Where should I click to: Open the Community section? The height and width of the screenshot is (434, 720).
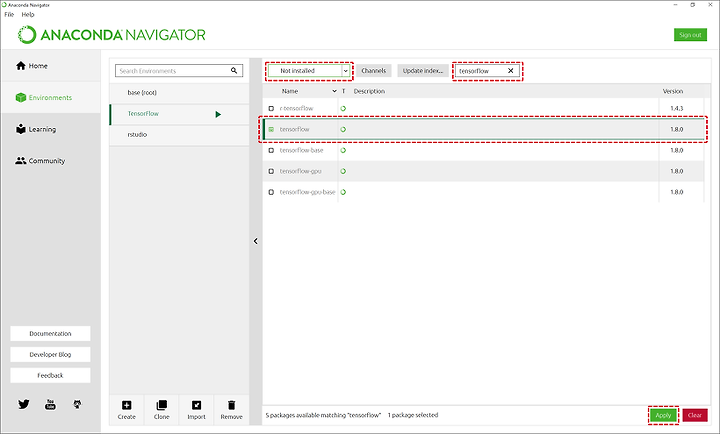[51, 161]
